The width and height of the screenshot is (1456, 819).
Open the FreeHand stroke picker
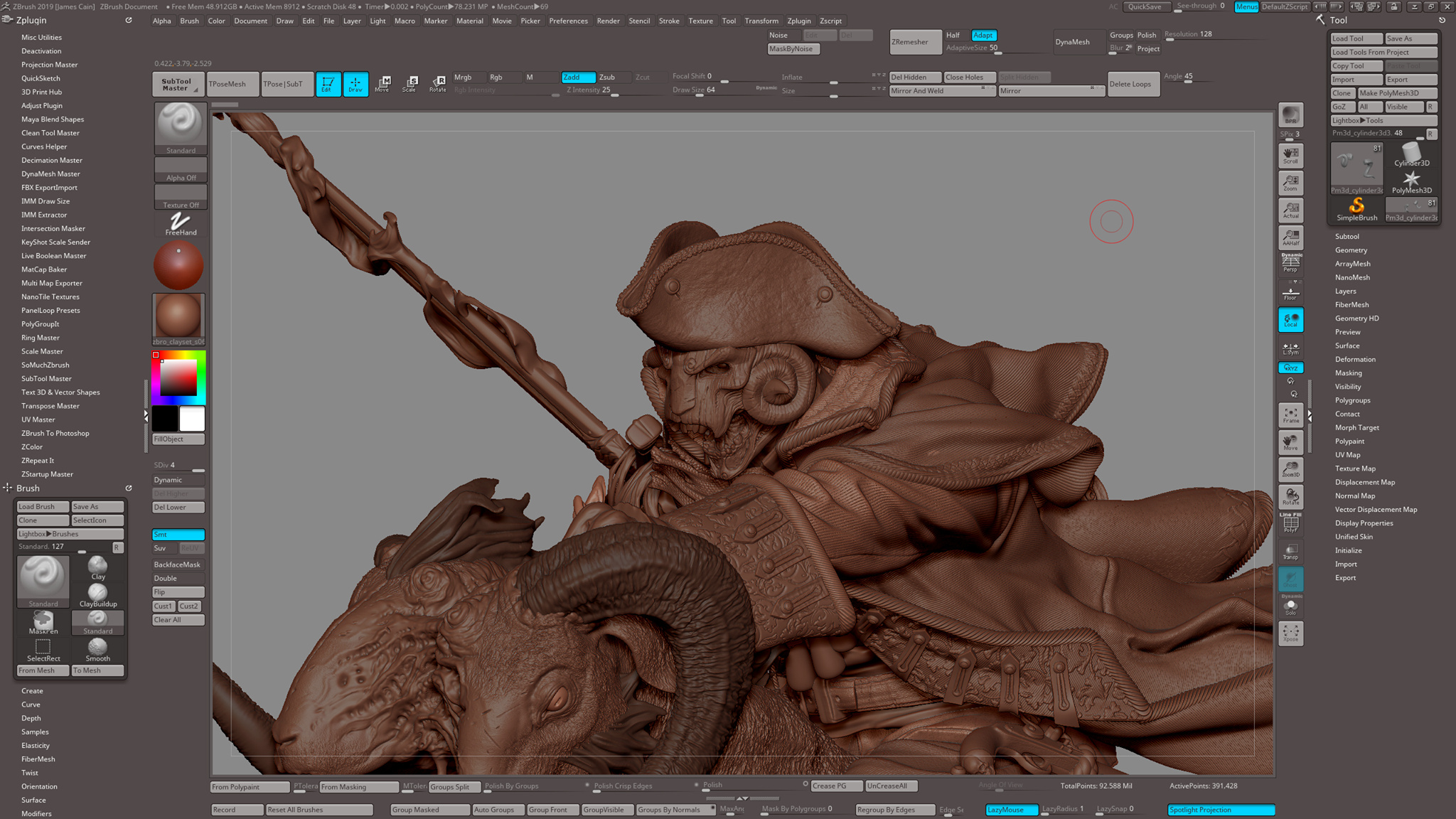coord(180,224)
